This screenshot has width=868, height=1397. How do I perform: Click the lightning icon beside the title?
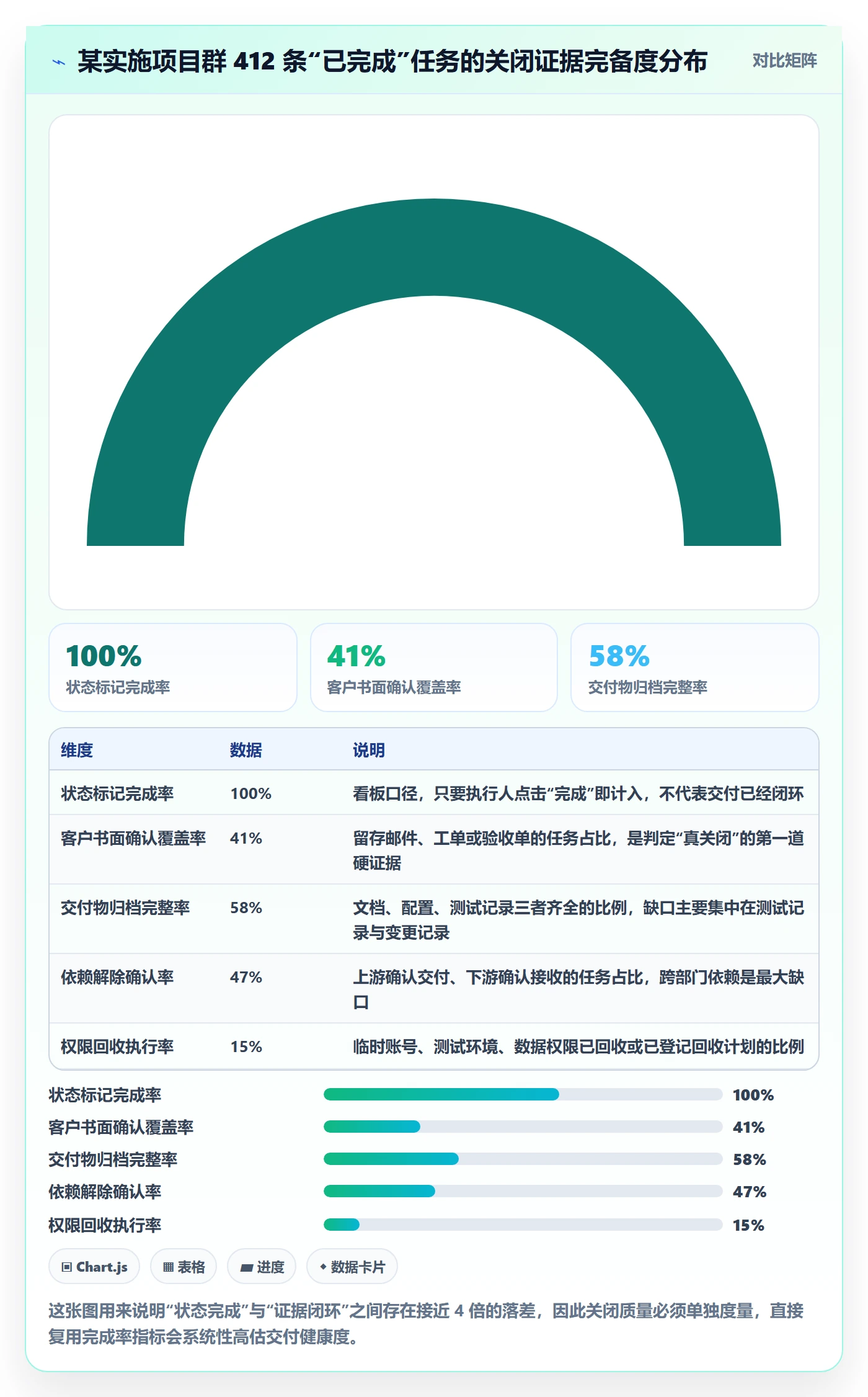point(59,62)
